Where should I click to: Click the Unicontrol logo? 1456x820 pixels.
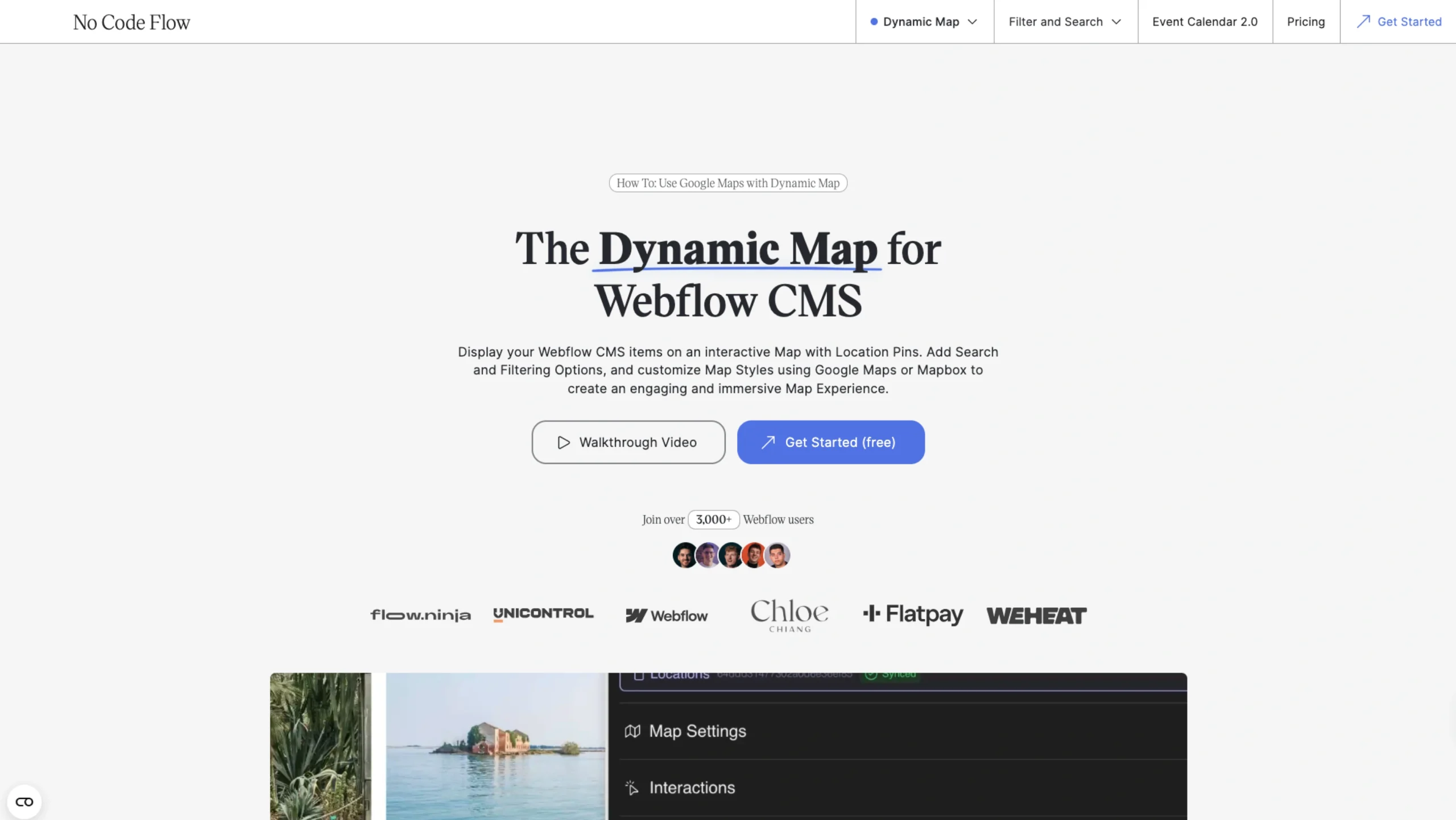(x=543, y=613)
